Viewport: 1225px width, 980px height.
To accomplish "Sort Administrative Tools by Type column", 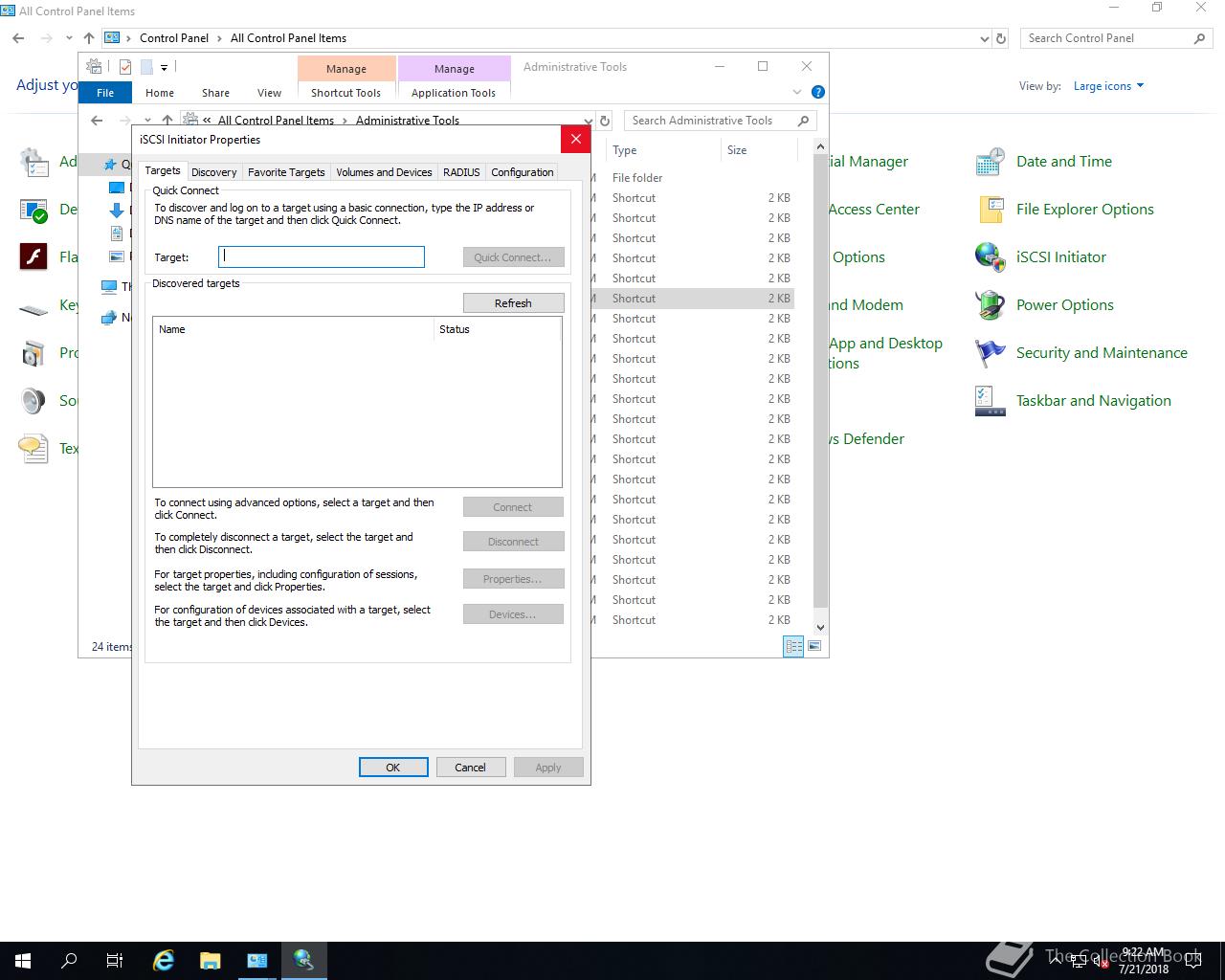I will pyautogui.click(x=662, y=150).
